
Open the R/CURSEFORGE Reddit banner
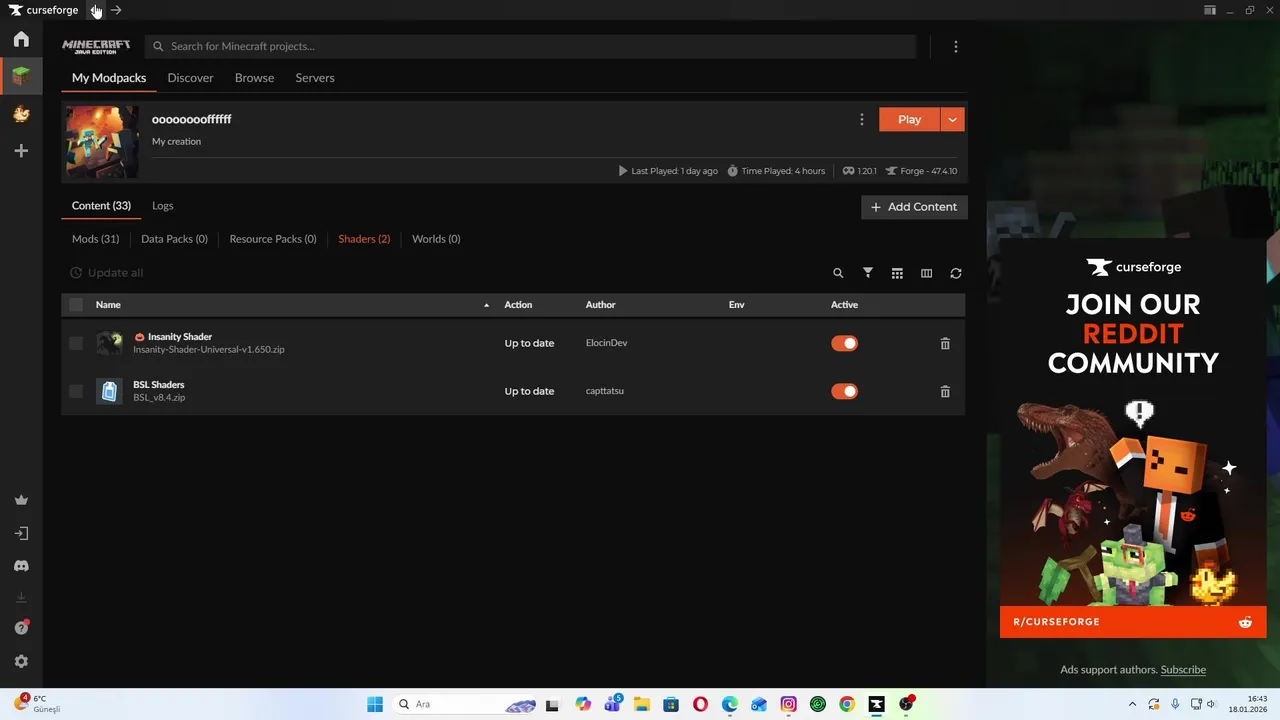click(x=1133, y=622)
